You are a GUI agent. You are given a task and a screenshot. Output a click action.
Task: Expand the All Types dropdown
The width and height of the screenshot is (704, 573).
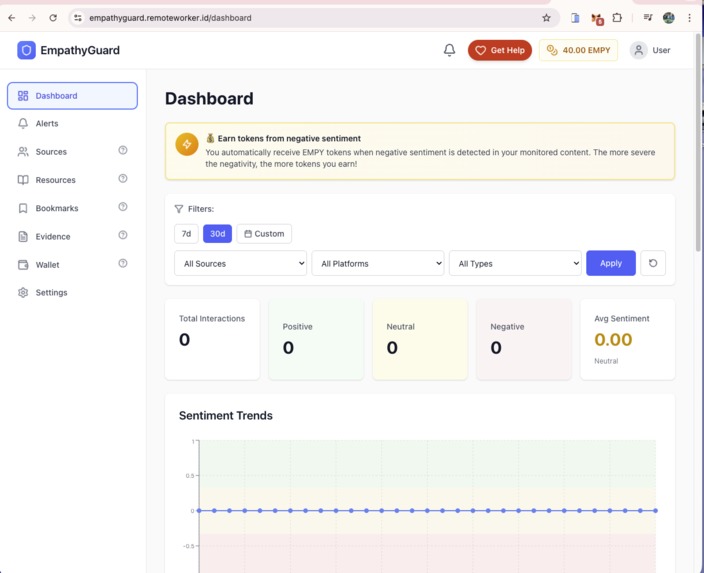[x=515, y=263]
